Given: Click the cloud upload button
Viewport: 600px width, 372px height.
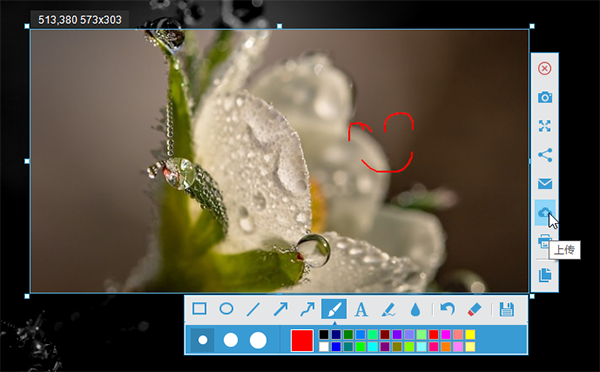Looking at the screenshot, I should coord(545,212).
